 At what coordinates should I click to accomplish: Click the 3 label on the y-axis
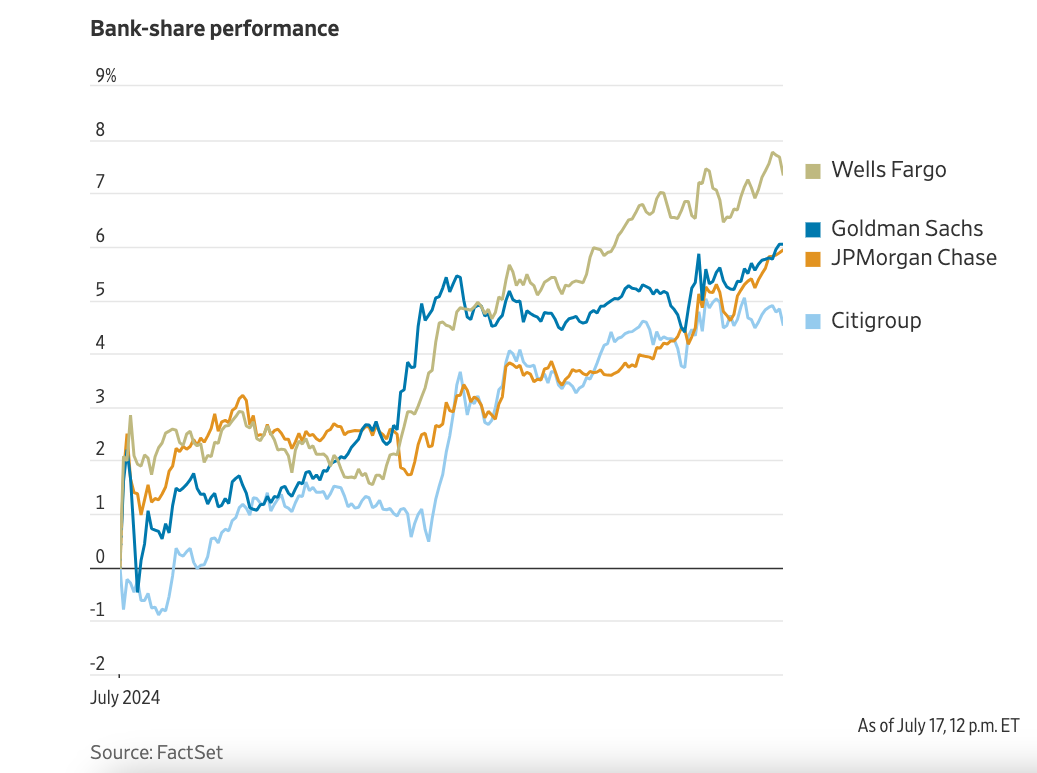point(100,397)
